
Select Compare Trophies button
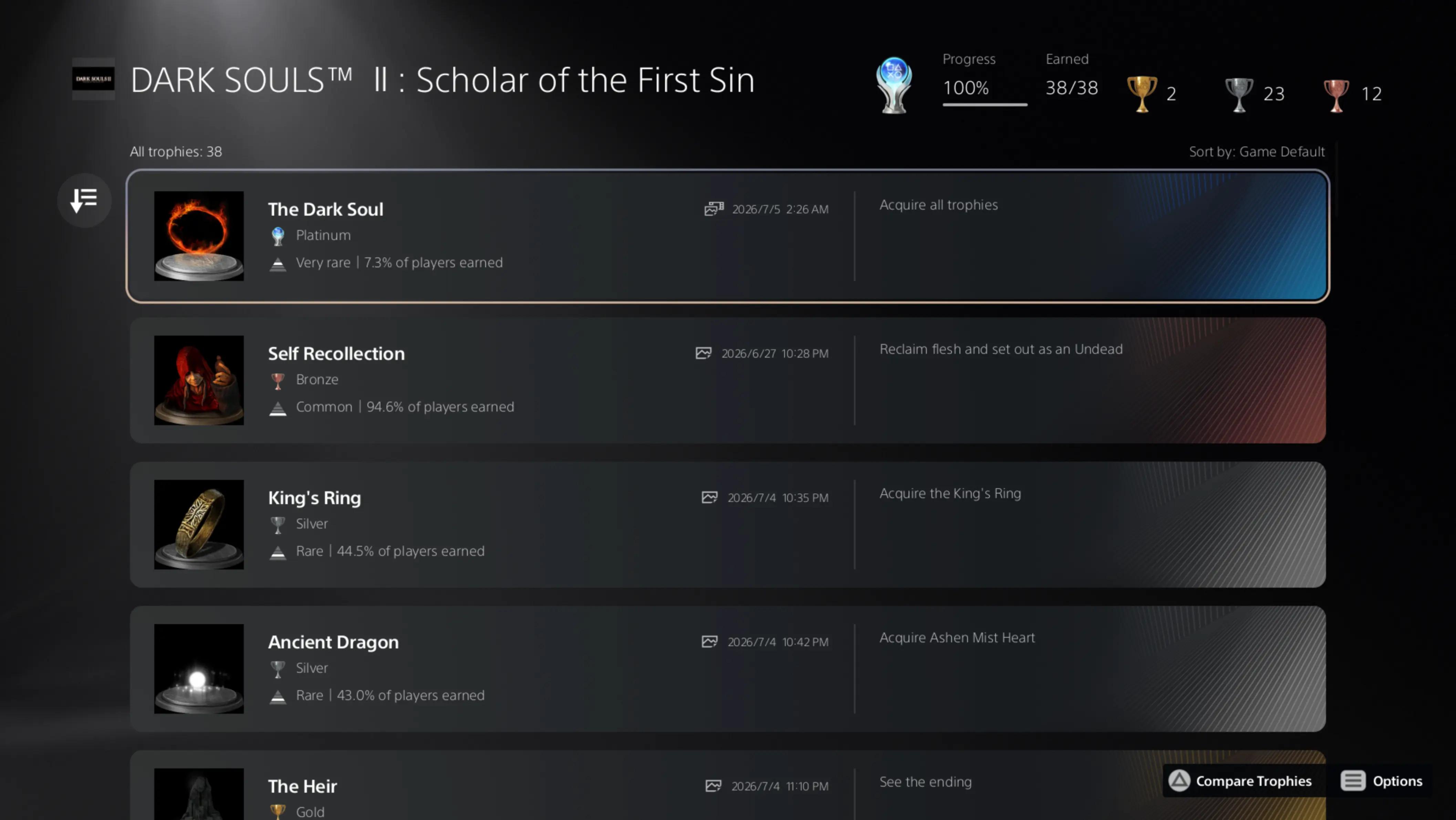(x=1240, y=781)
